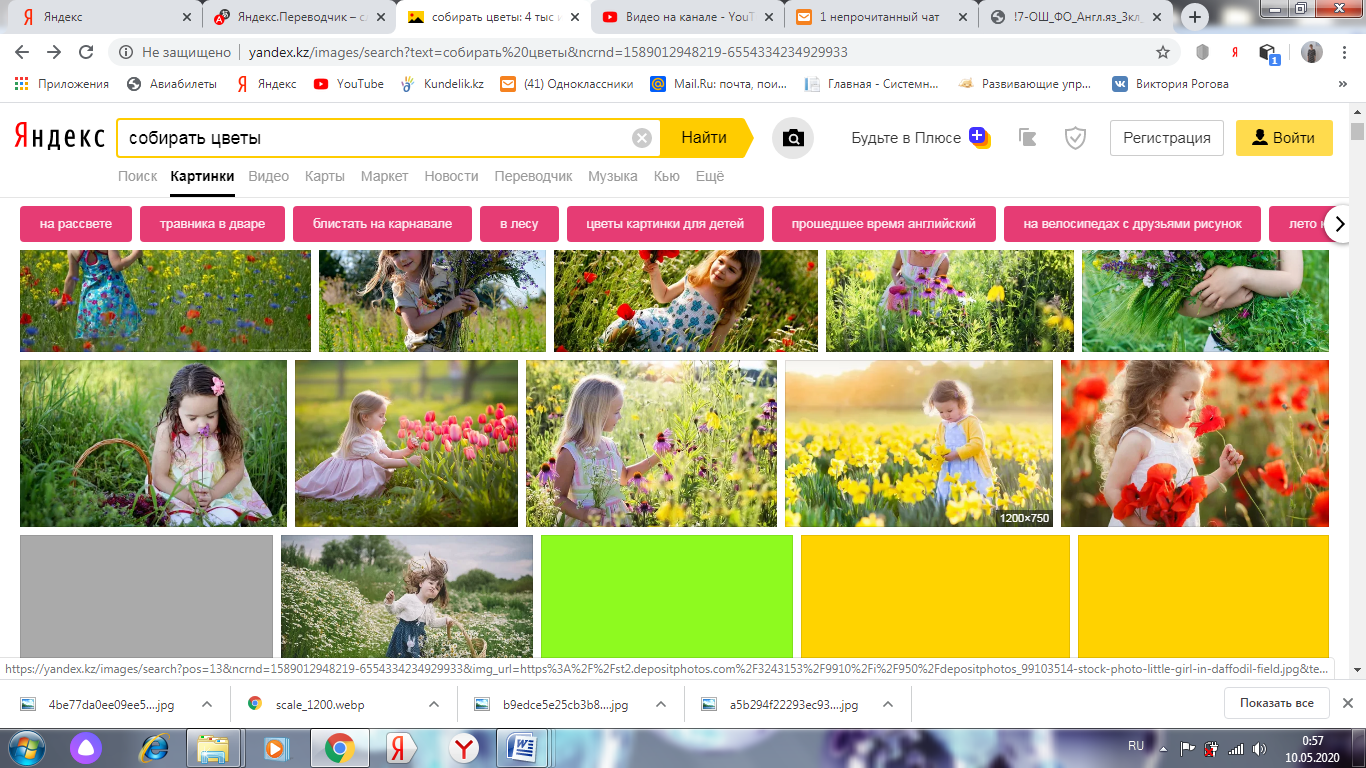This screenshot has height=768, width=1366.
Task: Apply the 'на рассвете' filter chip
Action: click(x=76, y=224)
